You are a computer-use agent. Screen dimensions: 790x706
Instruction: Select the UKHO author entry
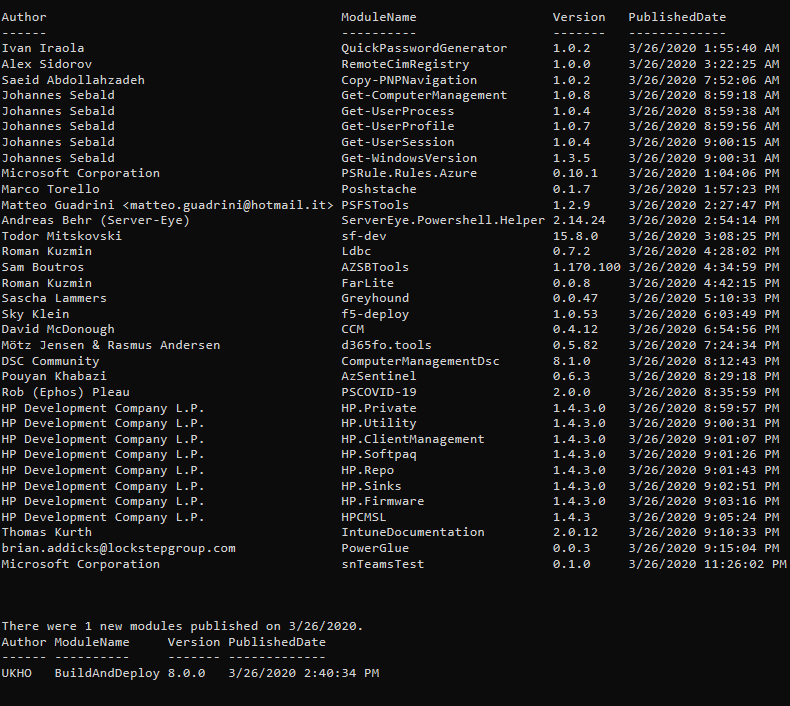(x=17, y=674)
